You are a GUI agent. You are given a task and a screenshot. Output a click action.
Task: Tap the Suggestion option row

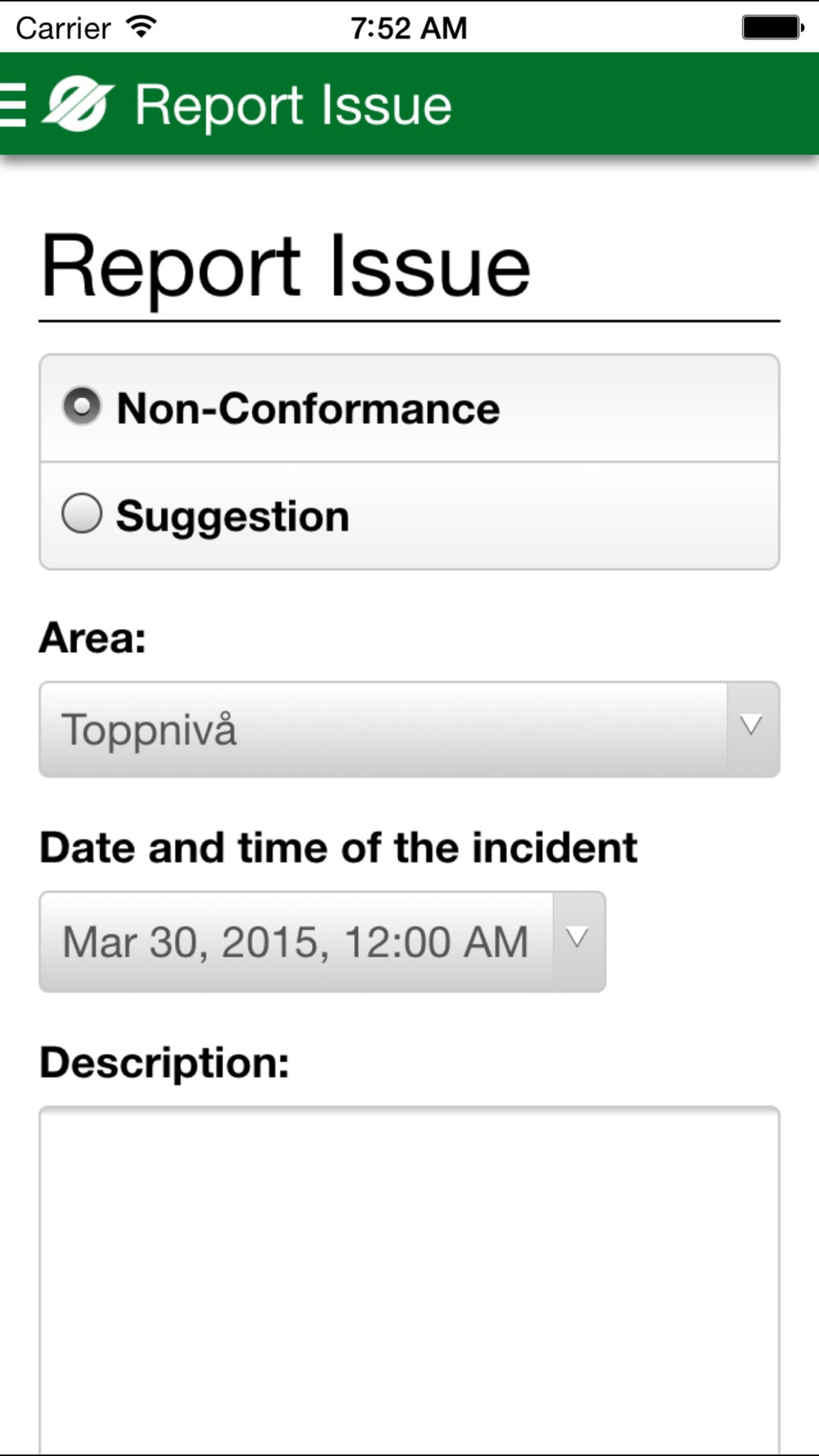[x=409, y=516]
